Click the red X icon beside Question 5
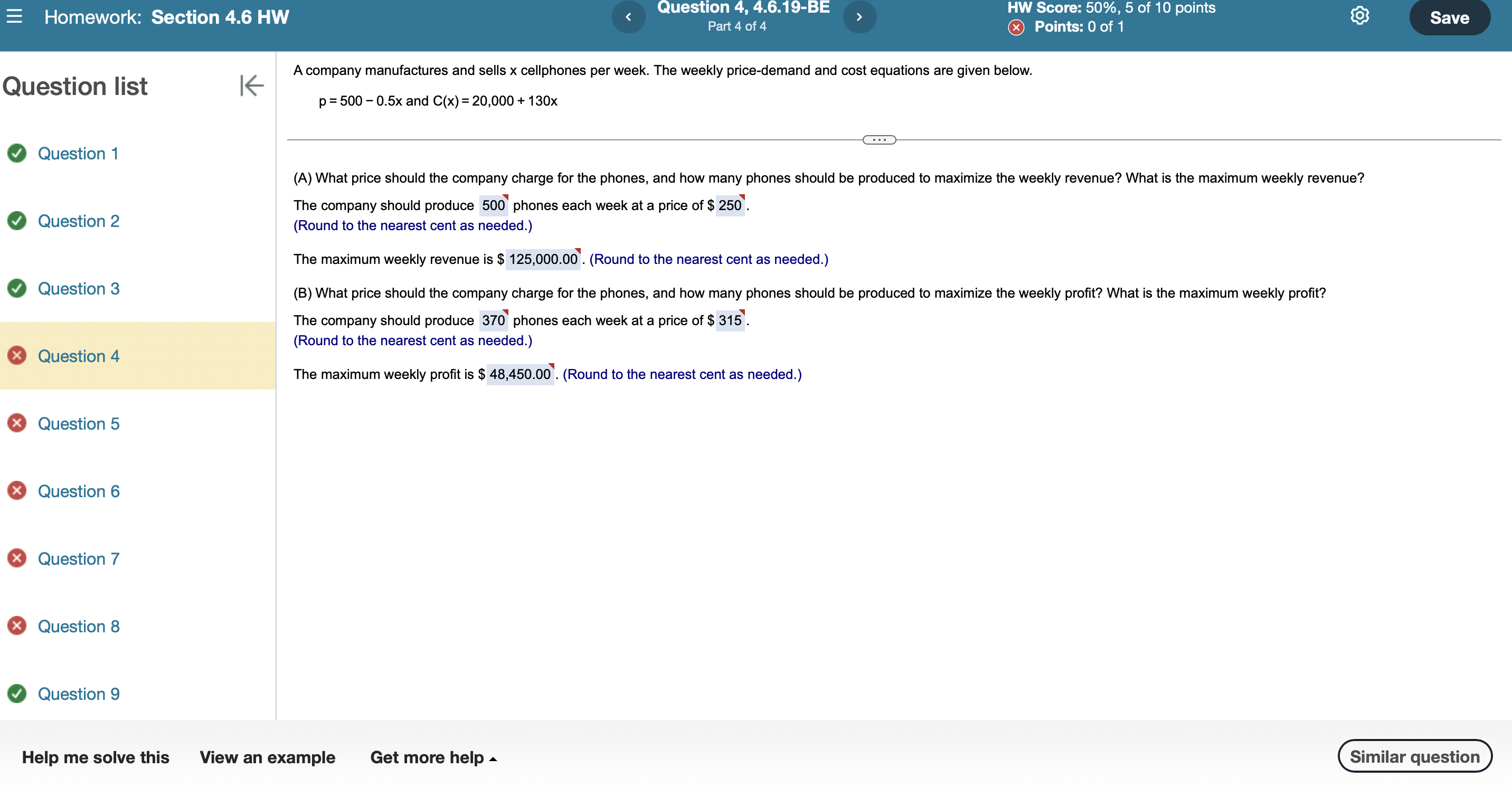1512x797 pixels. [x=17, y=423]
